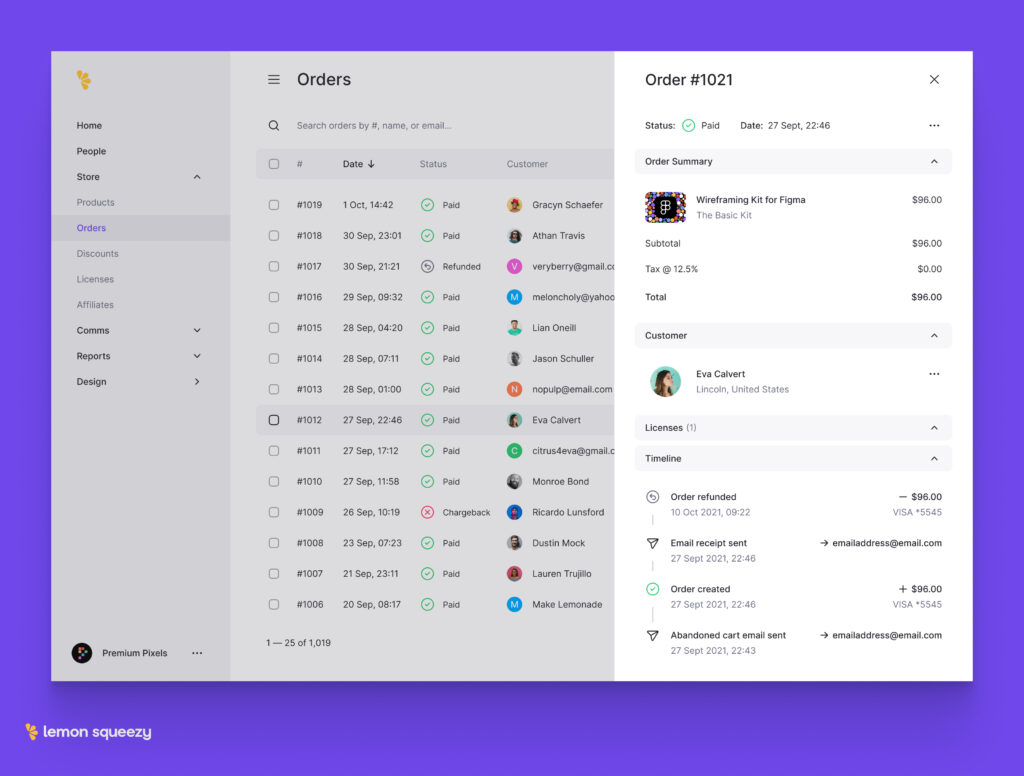Click Wireframing Kit for Figma product name

(x=750, y=200)
